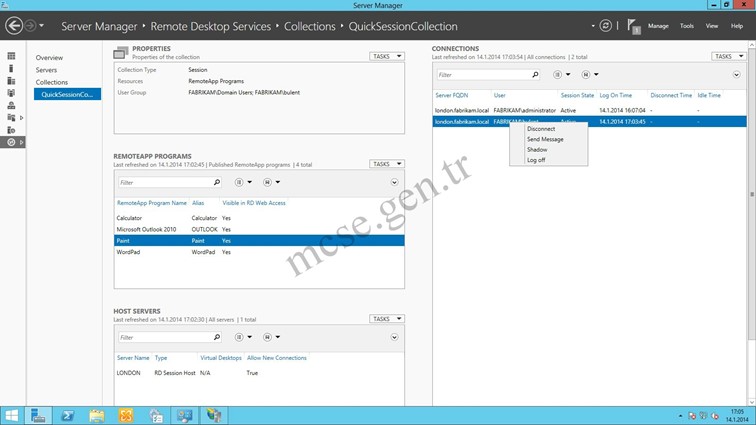Screen dimensions: 756x425
Task: Select the fourth server role icon in rail
Action: pyautogui.click(x=11, y=93)
